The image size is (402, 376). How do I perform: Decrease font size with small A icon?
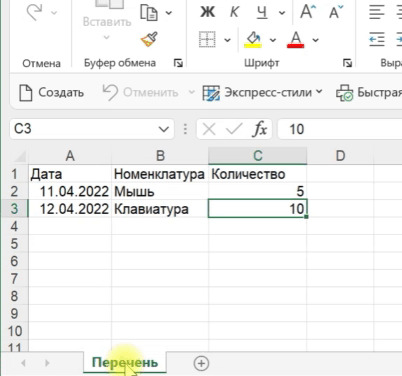coord(336,12)
